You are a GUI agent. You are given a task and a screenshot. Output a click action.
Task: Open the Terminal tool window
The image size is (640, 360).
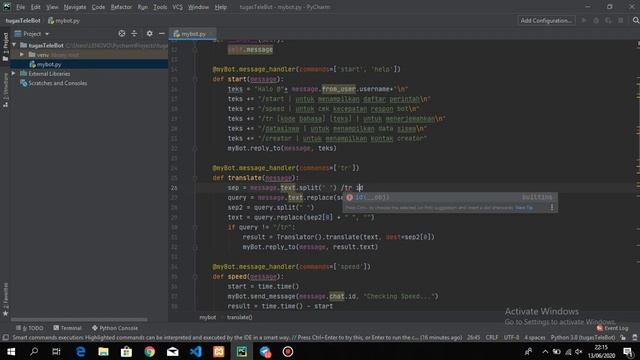(67, 328)
